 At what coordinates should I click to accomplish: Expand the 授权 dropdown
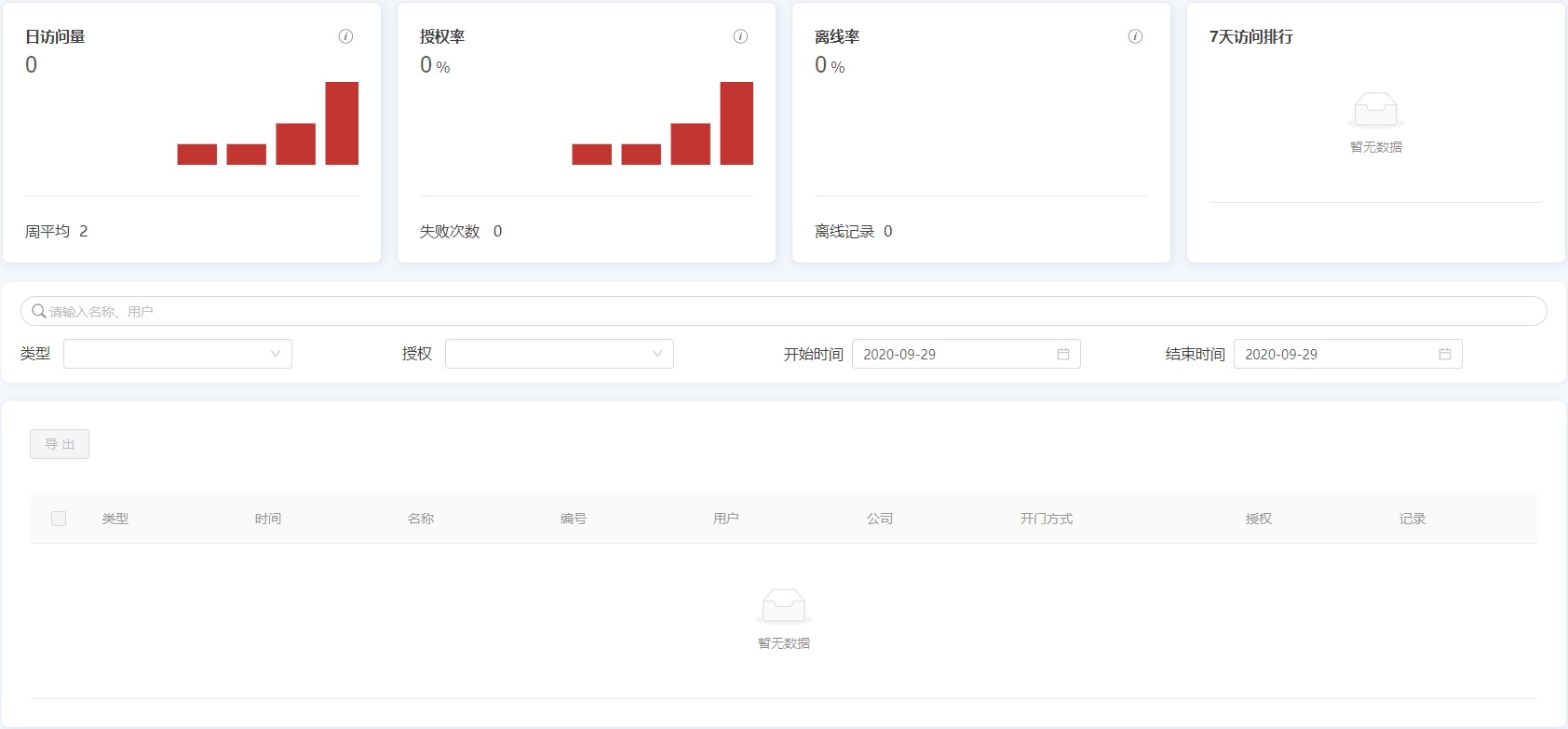click(x=559, y=354)
